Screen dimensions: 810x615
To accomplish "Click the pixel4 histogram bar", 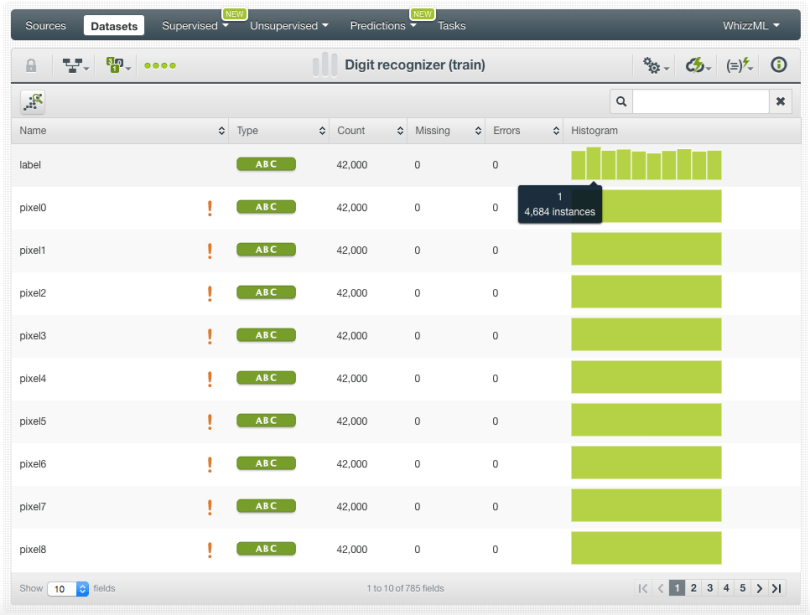I will (x=646, y=378).
